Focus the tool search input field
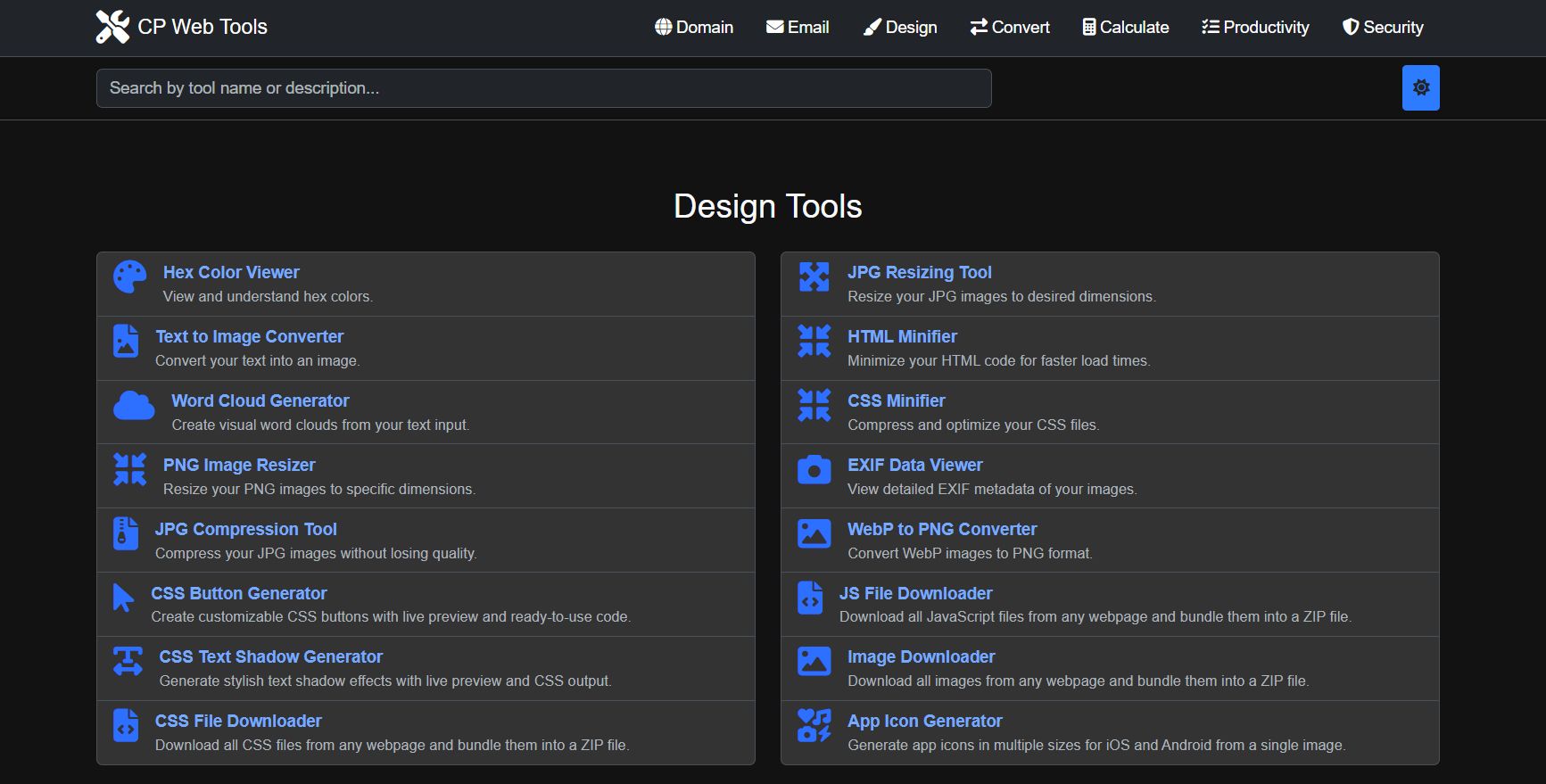This screenshot has height=784, width=1546. 543,88
